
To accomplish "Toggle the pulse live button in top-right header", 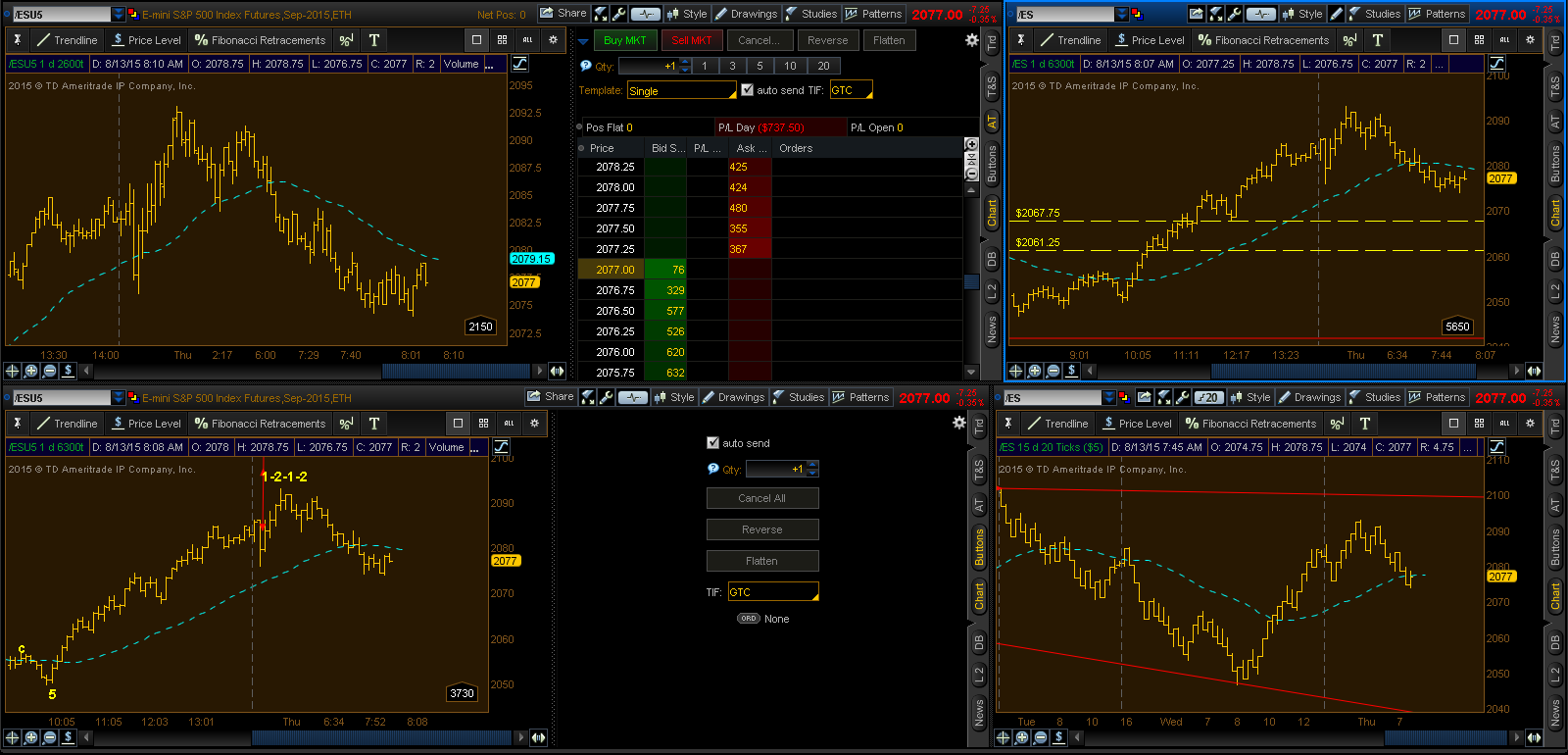I will (x=1261, y=14).
